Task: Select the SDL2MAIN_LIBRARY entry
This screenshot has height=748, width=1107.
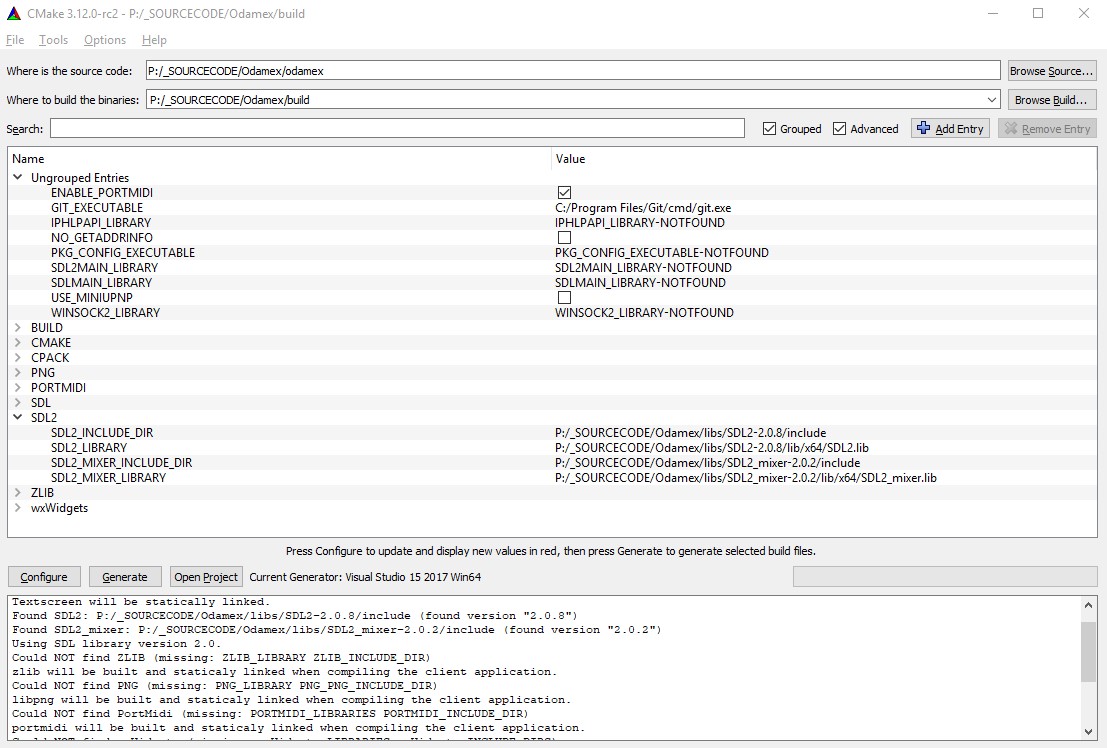Action: coord(104,268)
